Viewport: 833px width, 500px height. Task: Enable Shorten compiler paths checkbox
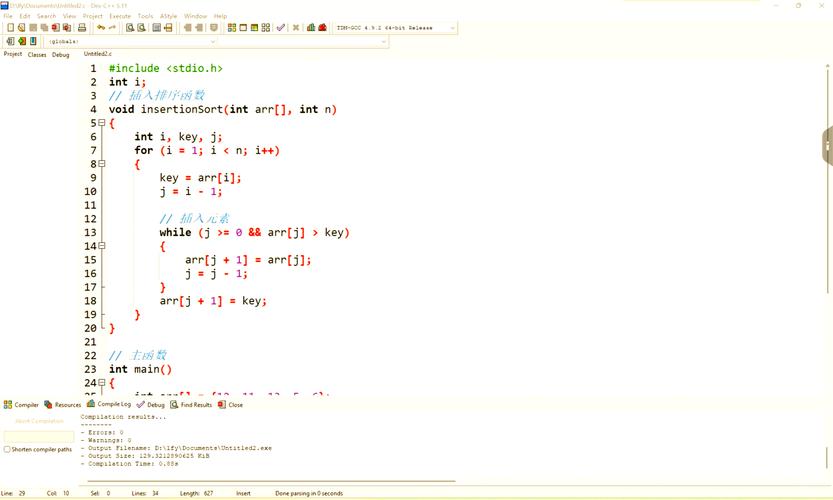[x=7, y=449]
